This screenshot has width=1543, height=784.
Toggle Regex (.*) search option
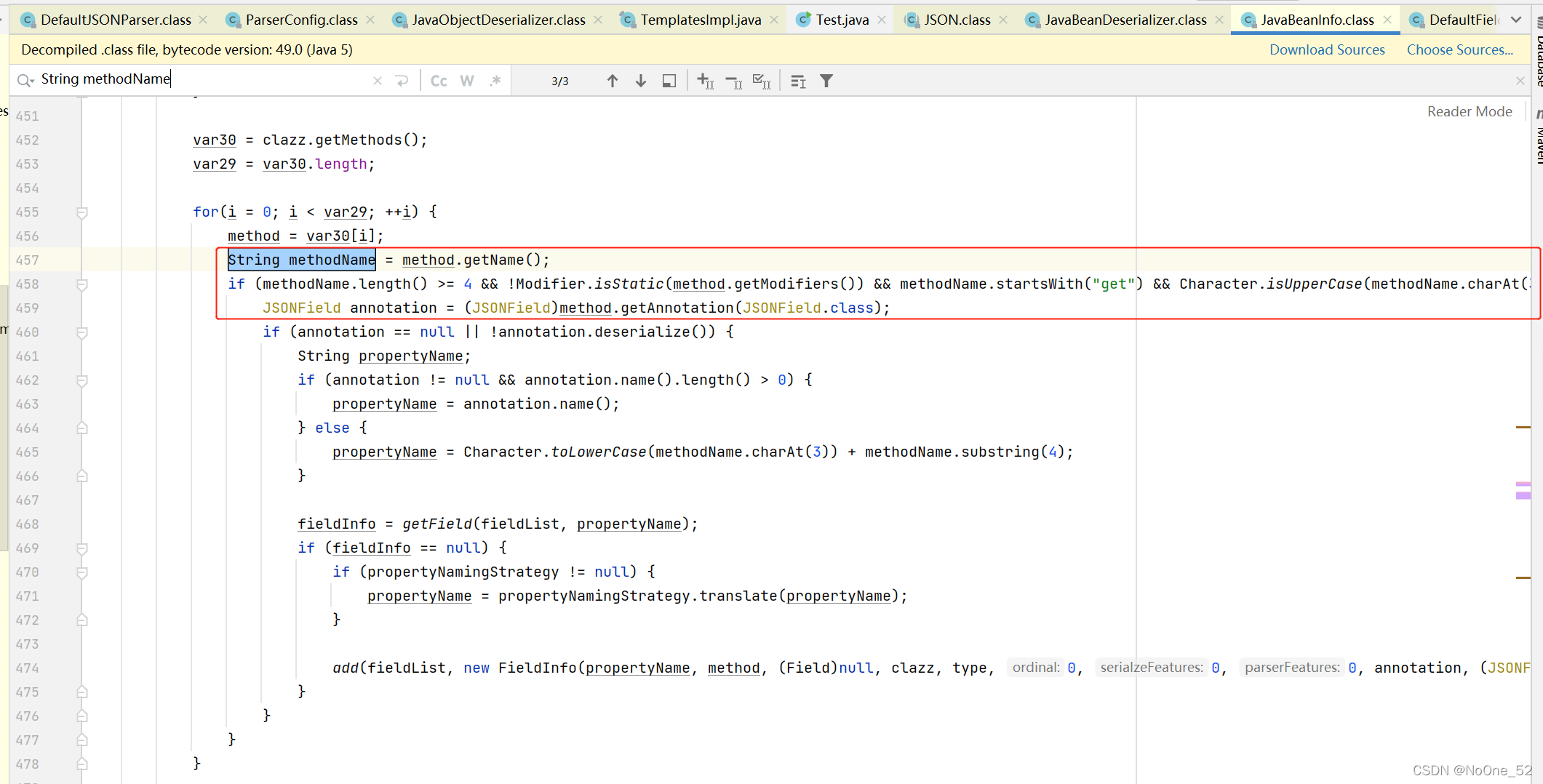pyautogui.click(x=495, y=81)
